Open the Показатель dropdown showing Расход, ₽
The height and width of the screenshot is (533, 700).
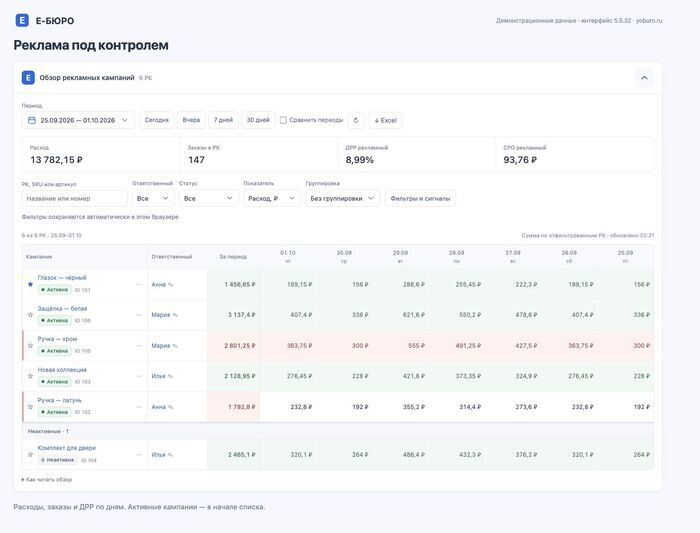(271, 198)
